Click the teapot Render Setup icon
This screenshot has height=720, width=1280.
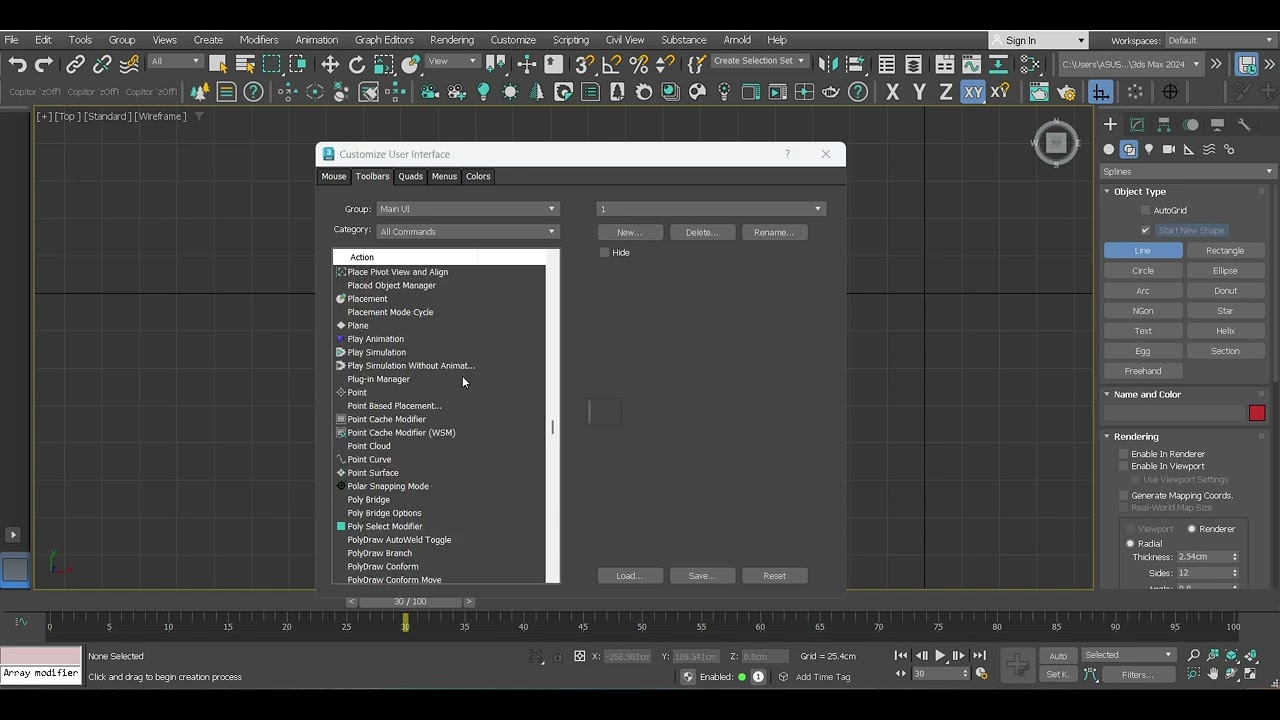point(1066,92)
